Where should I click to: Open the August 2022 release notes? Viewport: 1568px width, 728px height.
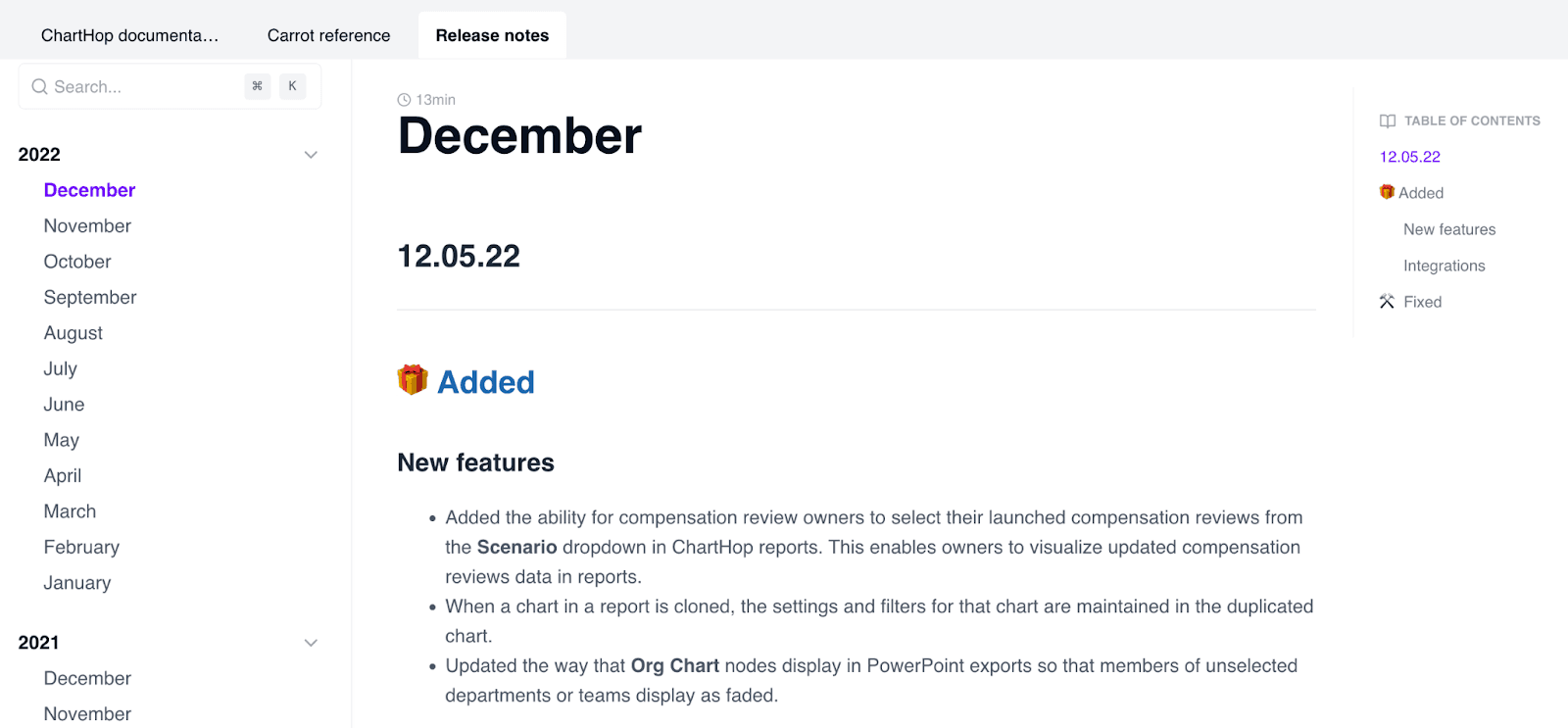coord(73,333)
